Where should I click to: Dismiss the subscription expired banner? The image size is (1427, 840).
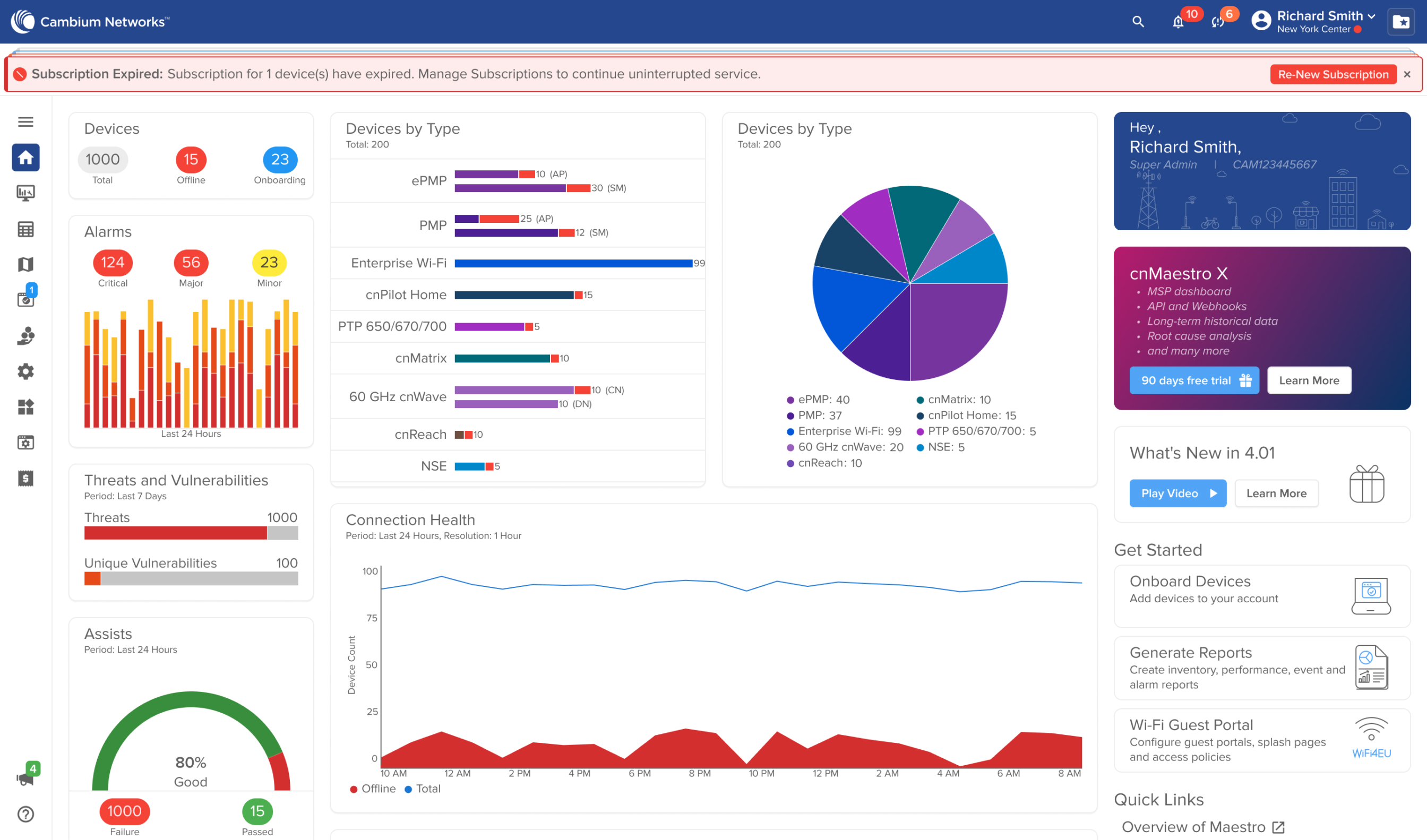click(x=1407, y=74)
